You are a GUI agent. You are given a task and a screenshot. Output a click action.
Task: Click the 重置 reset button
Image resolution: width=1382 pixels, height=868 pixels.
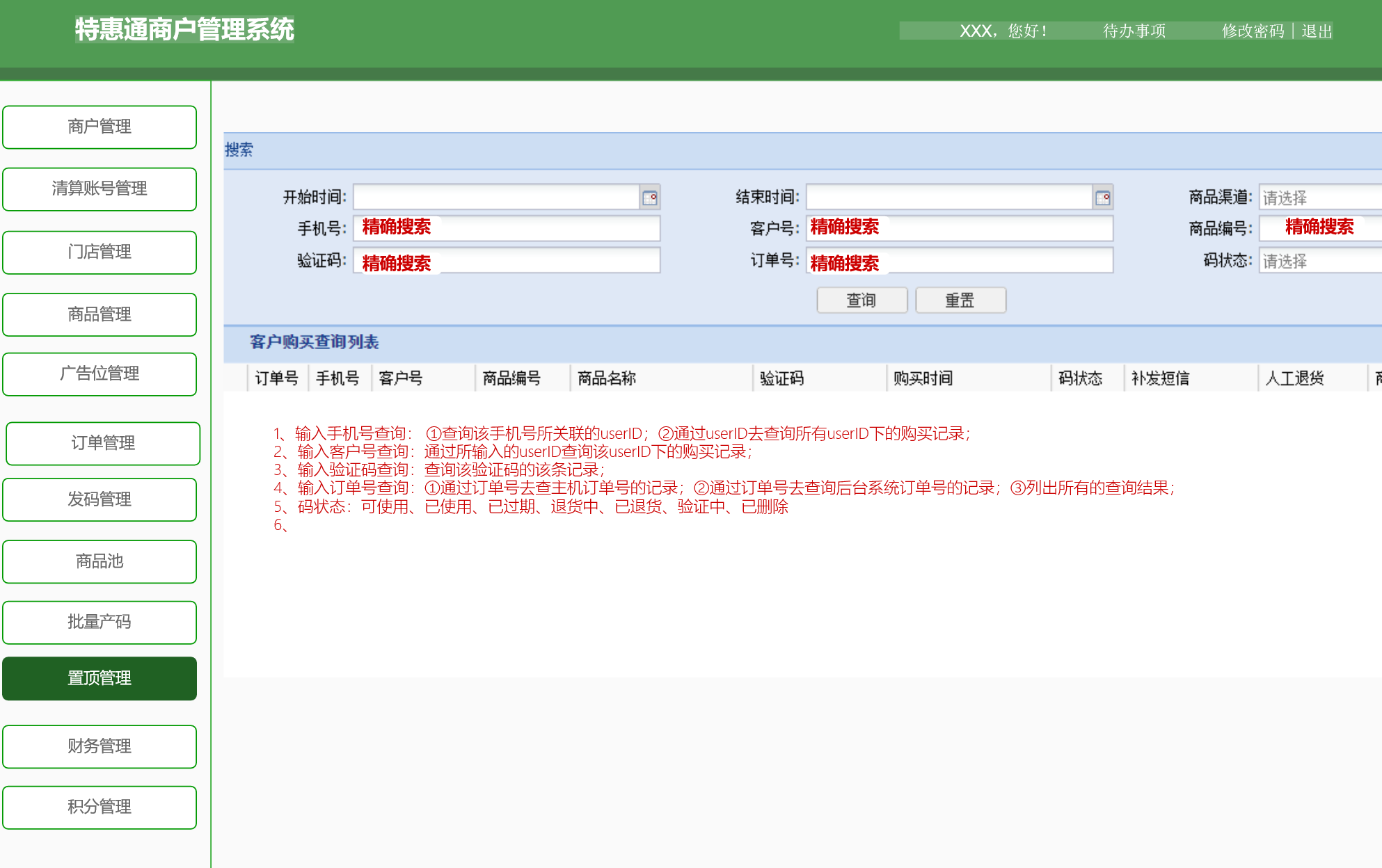960,300
